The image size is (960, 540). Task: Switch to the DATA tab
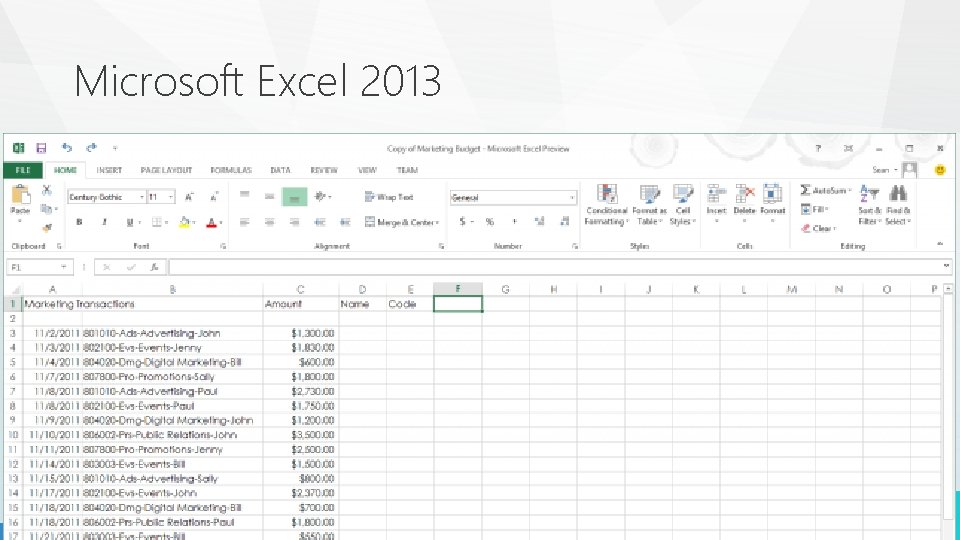(x=280, y=170)
